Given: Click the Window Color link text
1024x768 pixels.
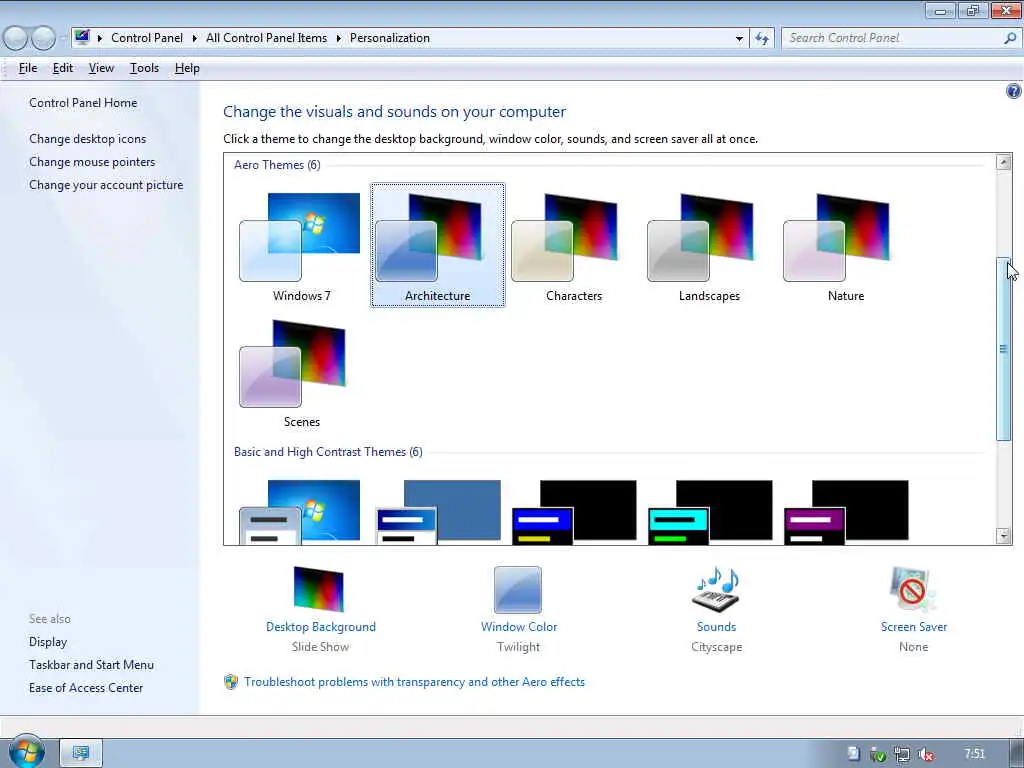Looking at the screenshot, I should pos(519,627).
